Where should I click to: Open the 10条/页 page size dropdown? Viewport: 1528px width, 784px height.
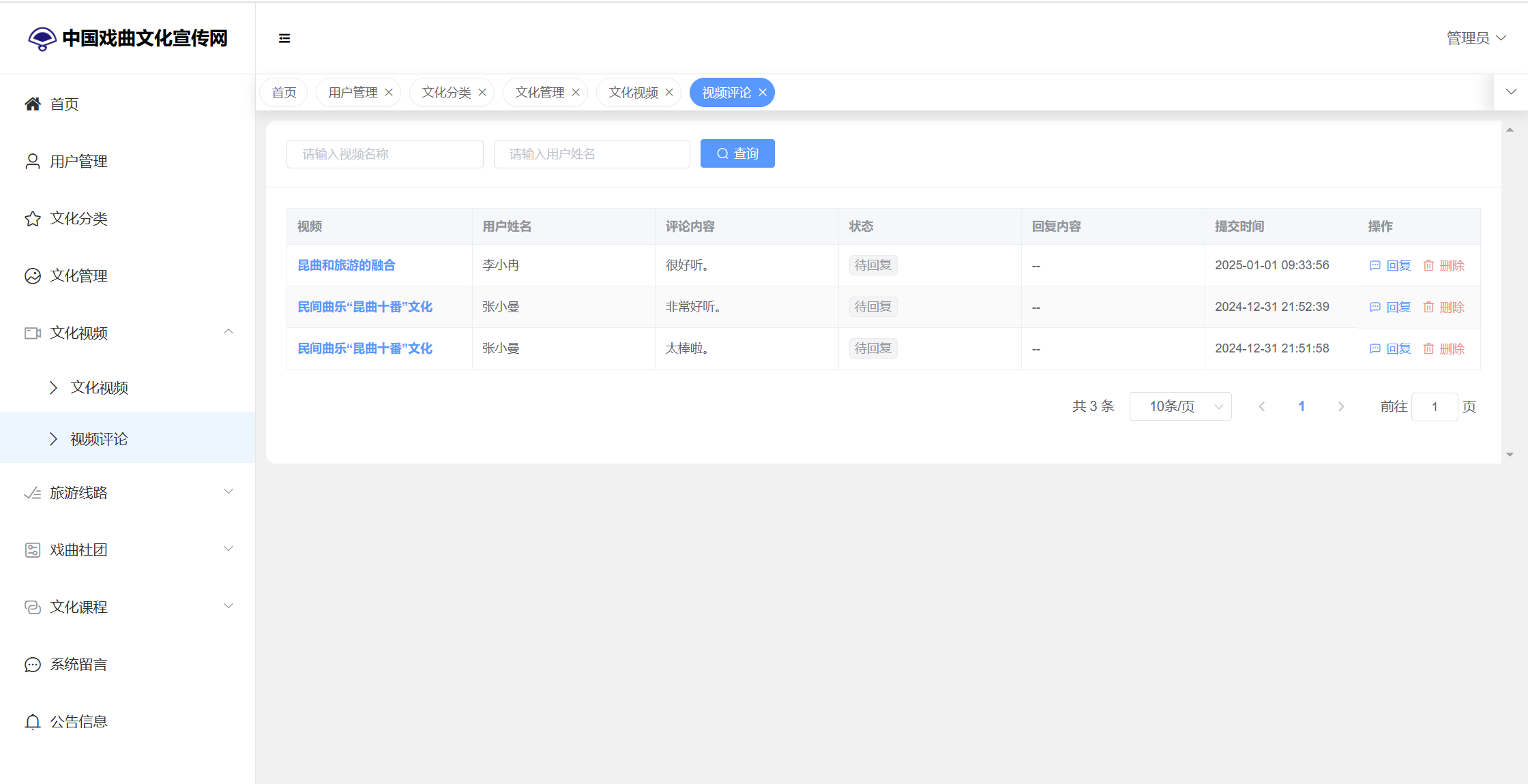1180,406
